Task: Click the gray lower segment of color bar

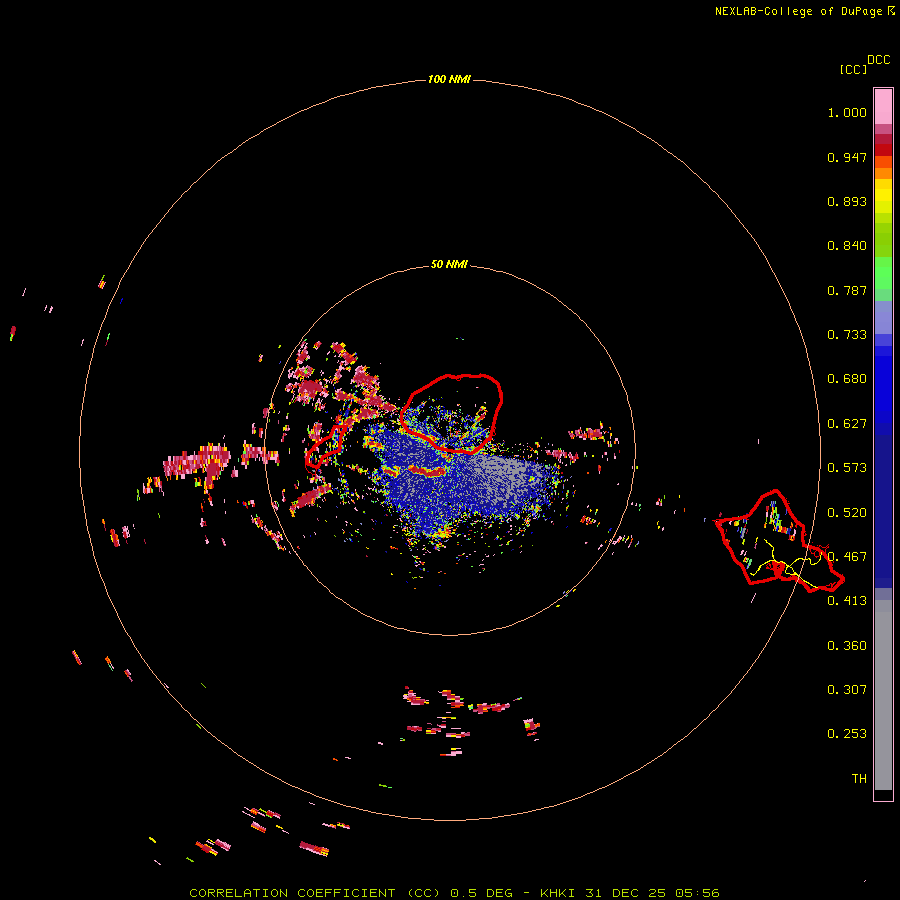Action: click(x=883, y=695)
